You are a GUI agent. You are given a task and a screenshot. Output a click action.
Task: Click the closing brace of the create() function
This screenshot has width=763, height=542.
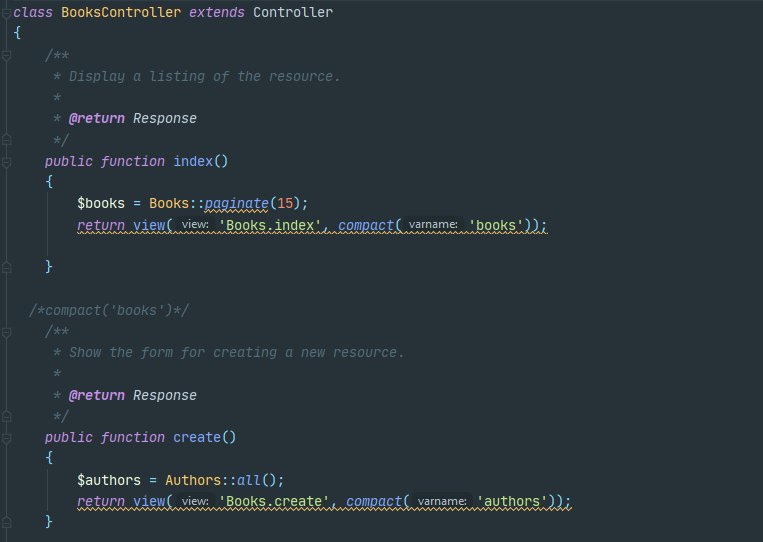pyautogui.click(x=49, y=522)
